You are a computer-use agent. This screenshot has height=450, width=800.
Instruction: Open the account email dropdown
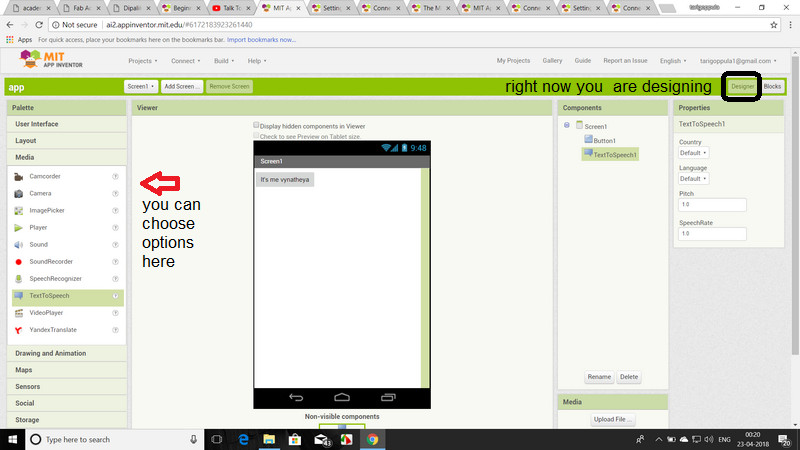738,61
